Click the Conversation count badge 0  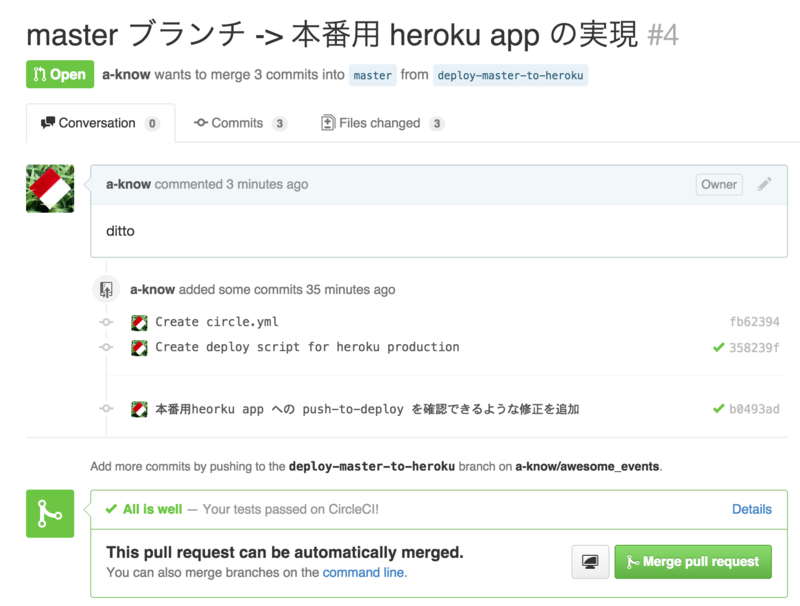pyautogui.click(x=152, y=123)
